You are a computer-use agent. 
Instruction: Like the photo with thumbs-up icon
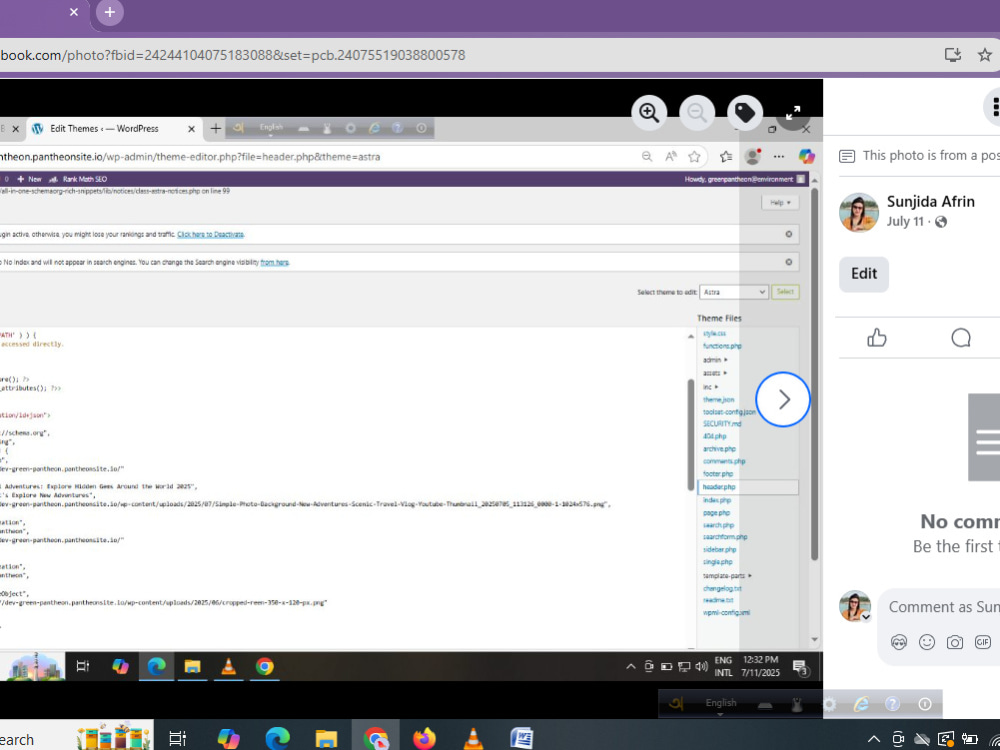click(877, 337)
